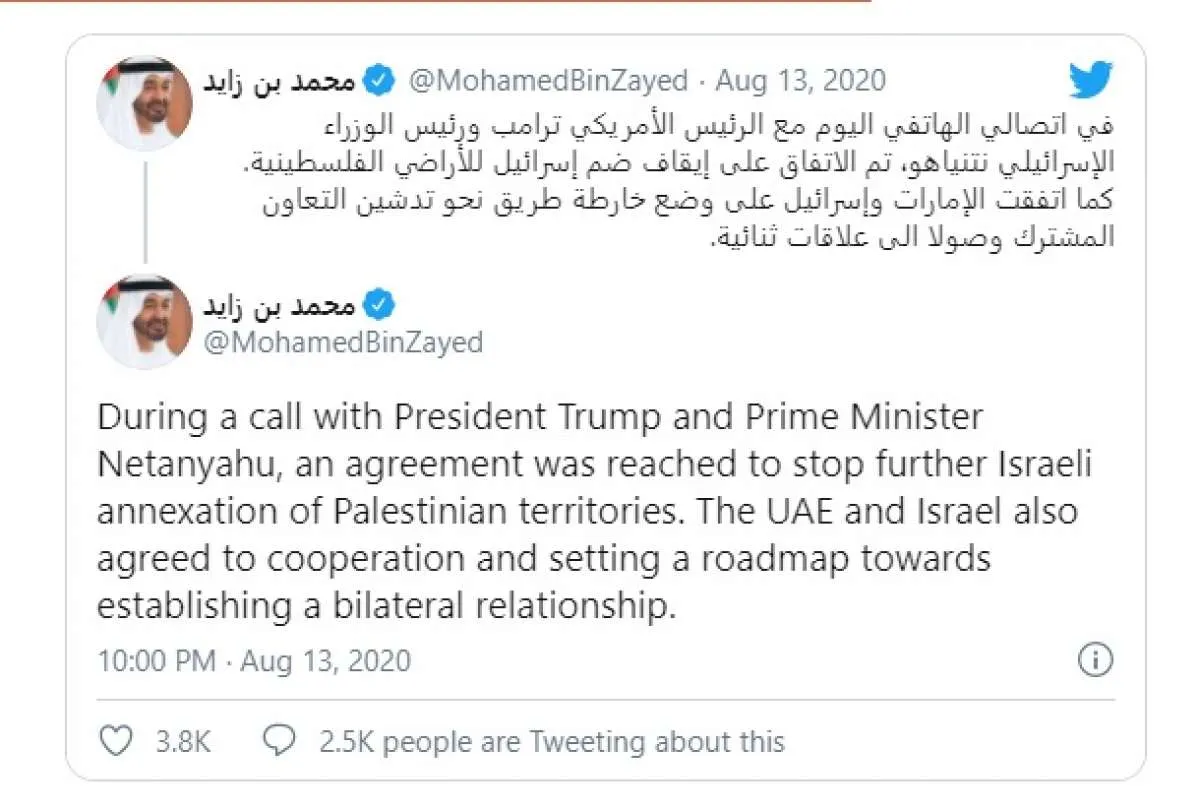
Task: Open the @MohamedBinZayed handle below the second name
Action: (342, 342)
